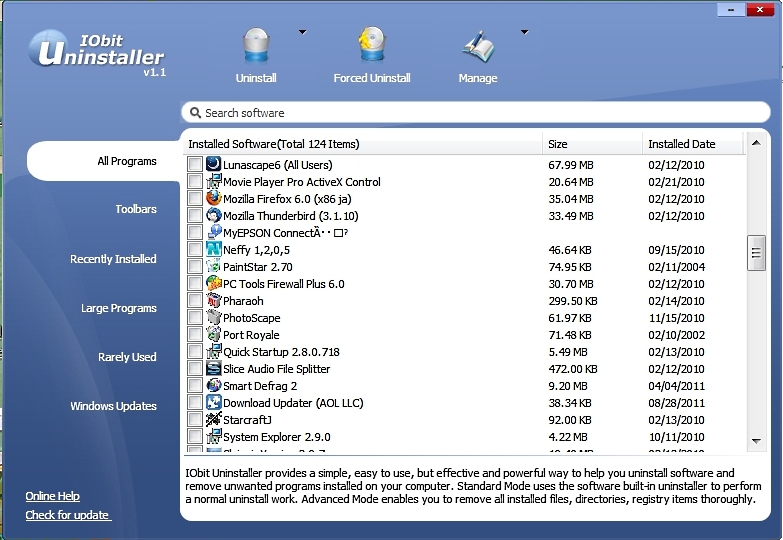Click the search magnifier icon
783x540 pixels.
pyautogui.click(x=196, y=113)
